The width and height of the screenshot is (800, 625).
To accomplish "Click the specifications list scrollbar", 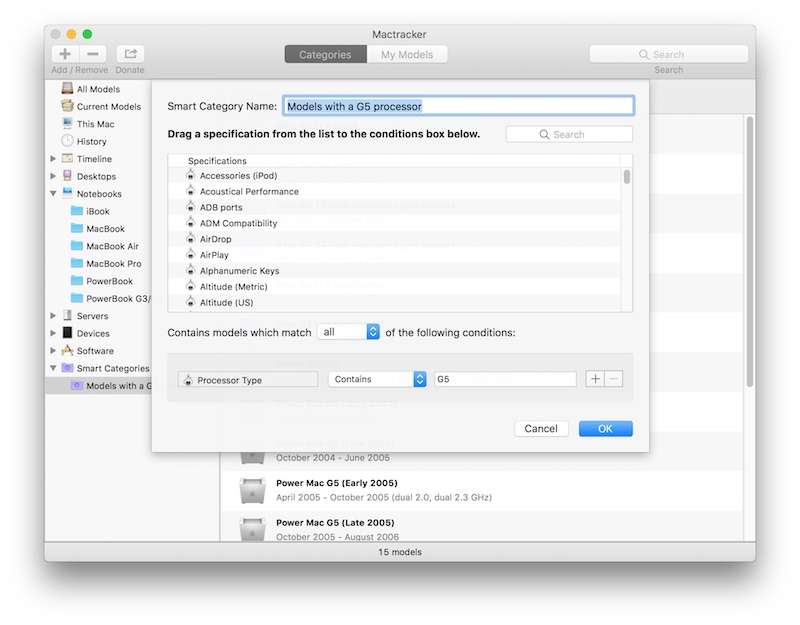I will point(627,178).
